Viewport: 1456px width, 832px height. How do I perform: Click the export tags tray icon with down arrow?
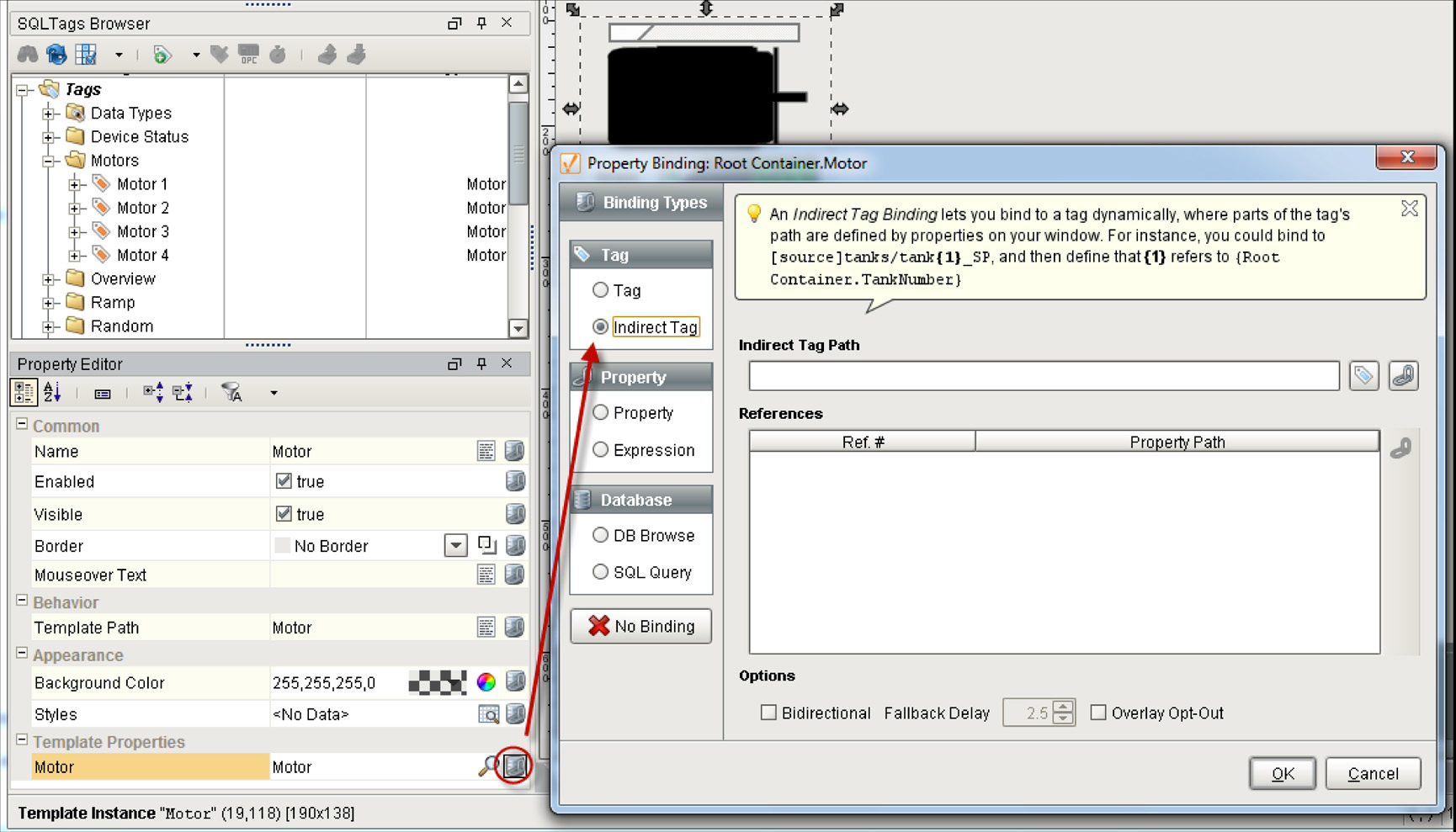356,55
